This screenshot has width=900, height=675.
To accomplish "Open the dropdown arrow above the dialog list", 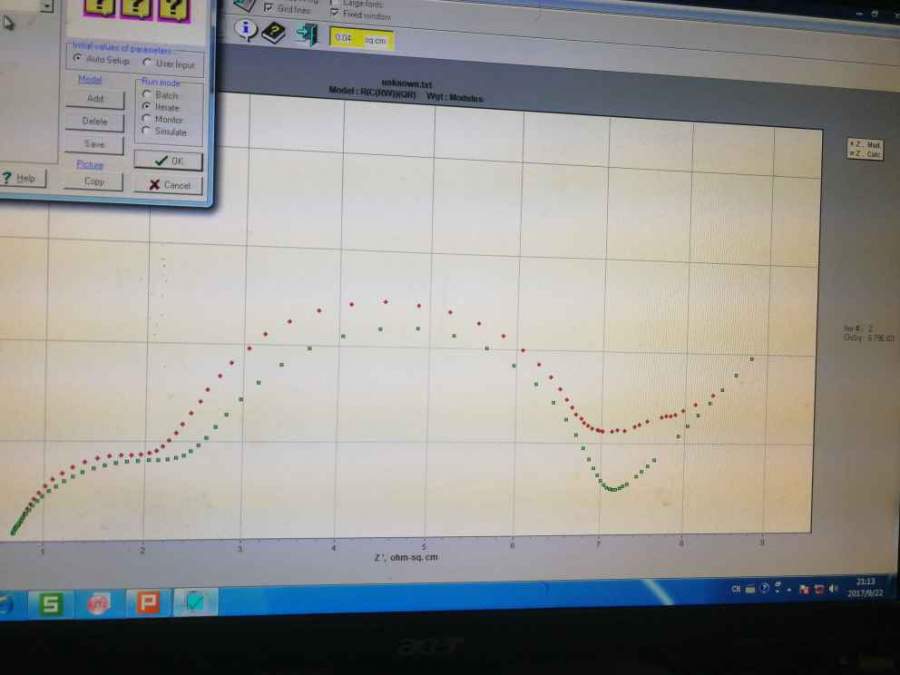I will (47, 6).
